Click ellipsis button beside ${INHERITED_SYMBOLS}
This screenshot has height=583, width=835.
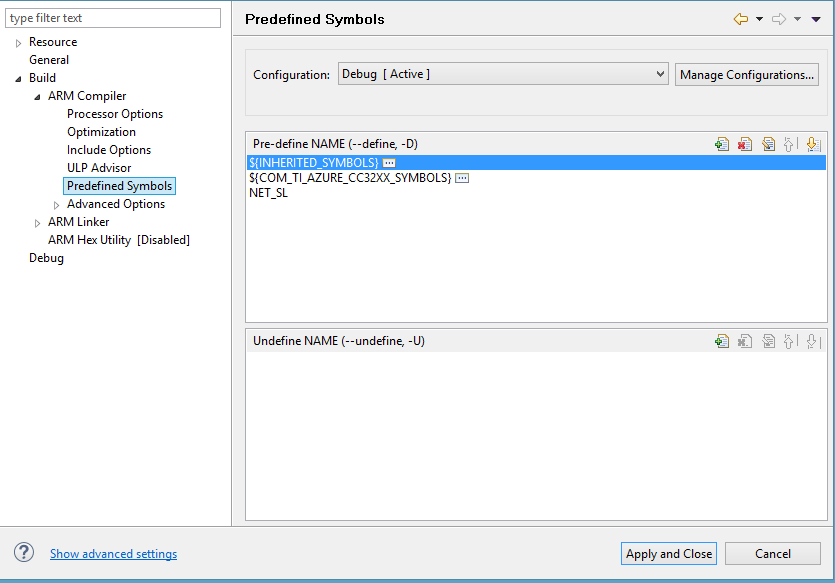[389, 162]
